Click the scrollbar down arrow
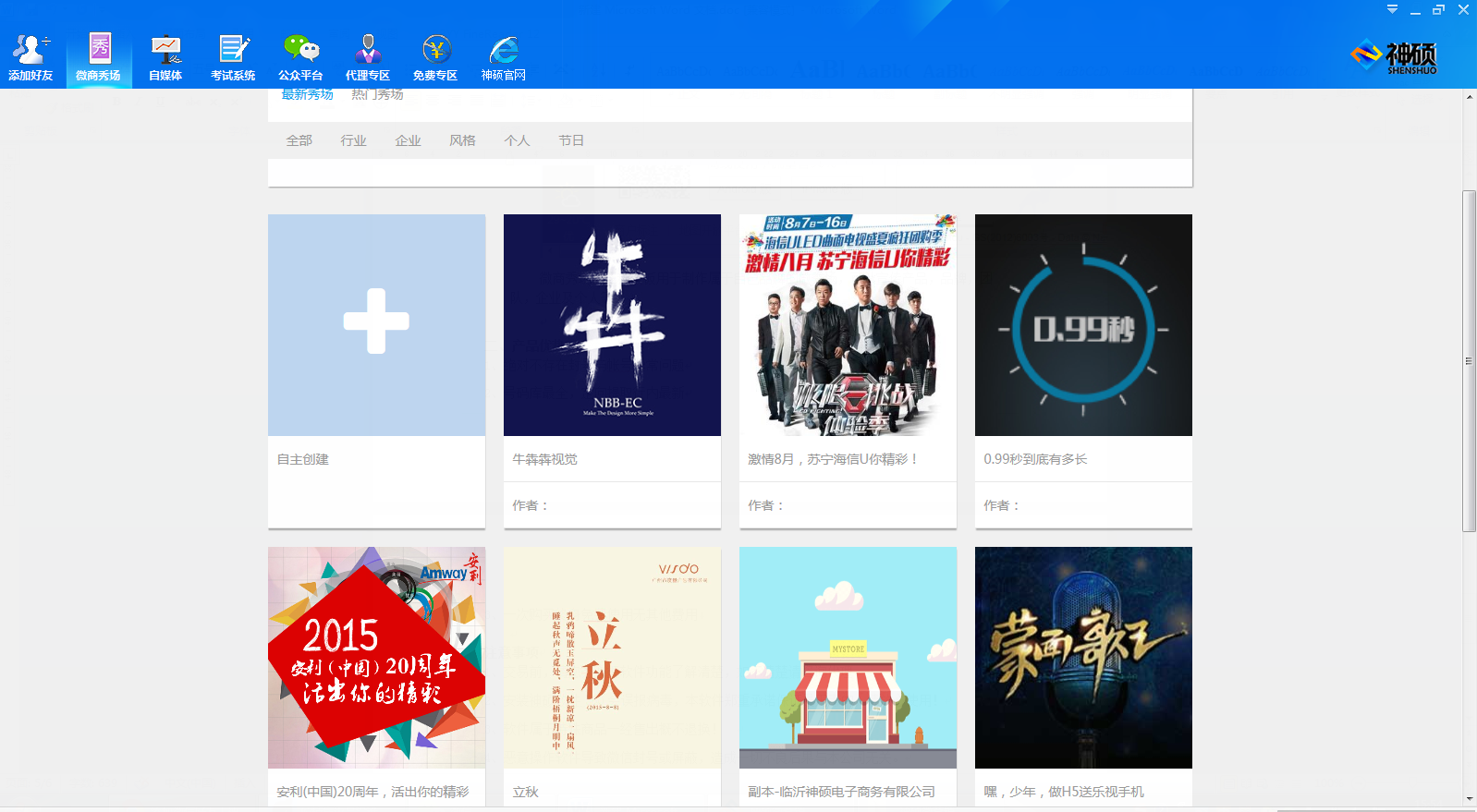Viewport: 1477px width, 812px height. click(x=1469, y=799)
